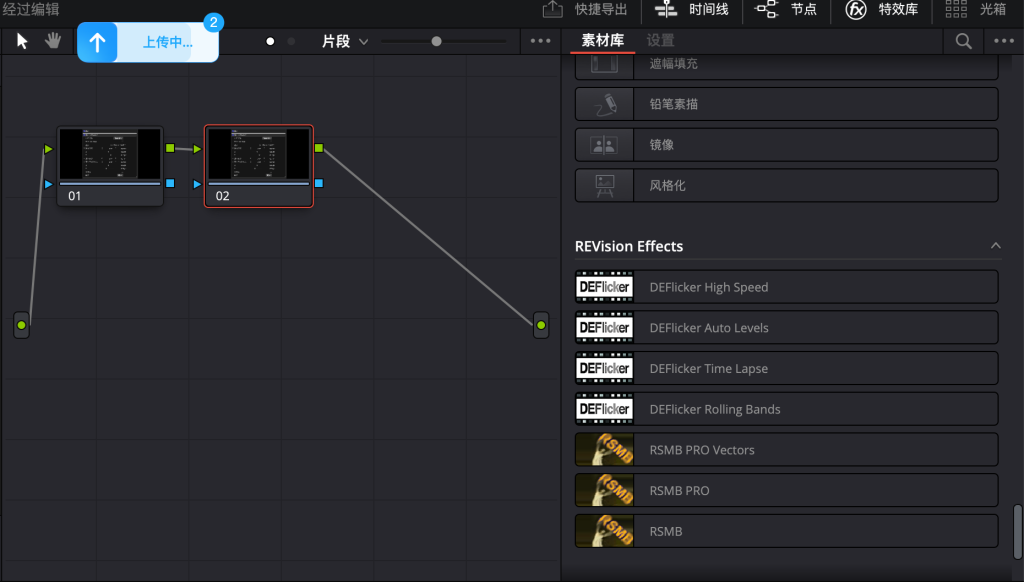
Task: Select the hand pan tool
Action: point(52,42)
